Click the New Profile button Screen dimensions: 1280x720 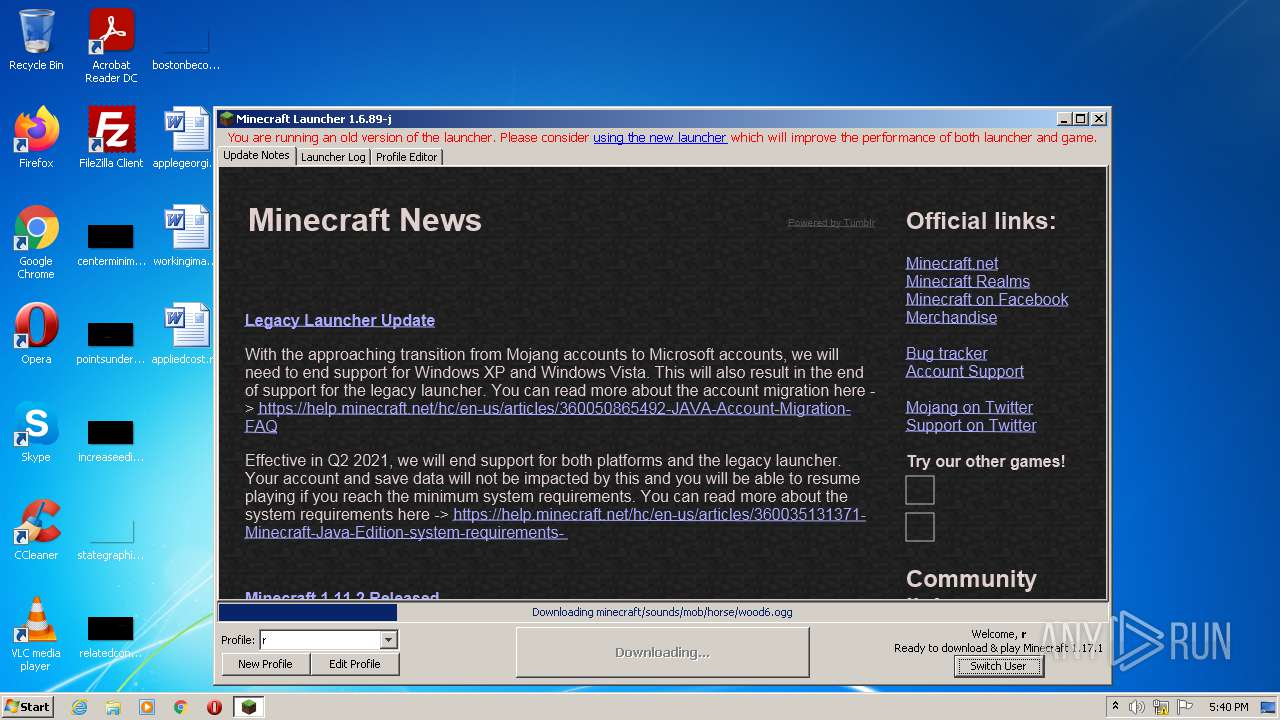[x=265, y=664]
